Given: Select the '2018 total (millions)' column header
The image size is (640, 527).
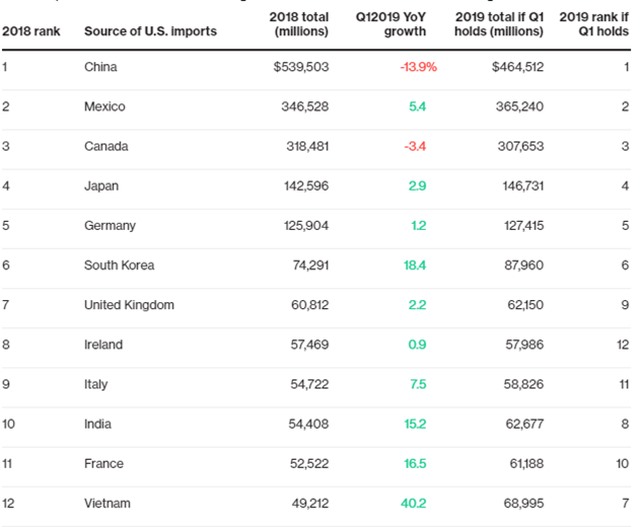Looking at the screenshot, I should [x=299, y=24].
